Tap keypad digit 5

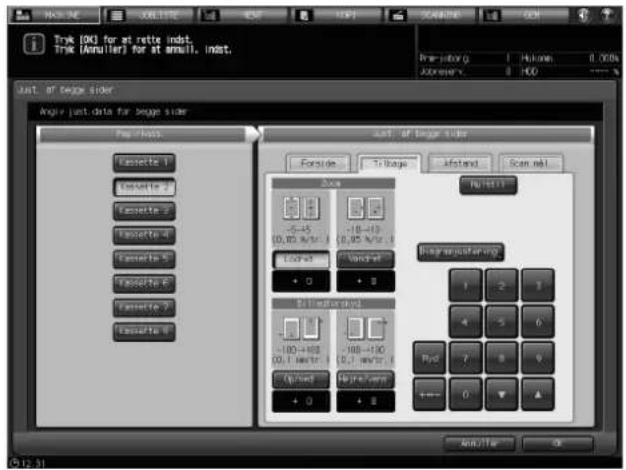[x=502, y=322]
